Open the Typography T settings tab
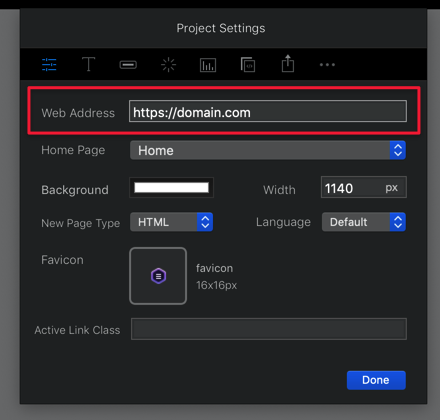Screen dimensions: 440x420 tap(88, 64)
